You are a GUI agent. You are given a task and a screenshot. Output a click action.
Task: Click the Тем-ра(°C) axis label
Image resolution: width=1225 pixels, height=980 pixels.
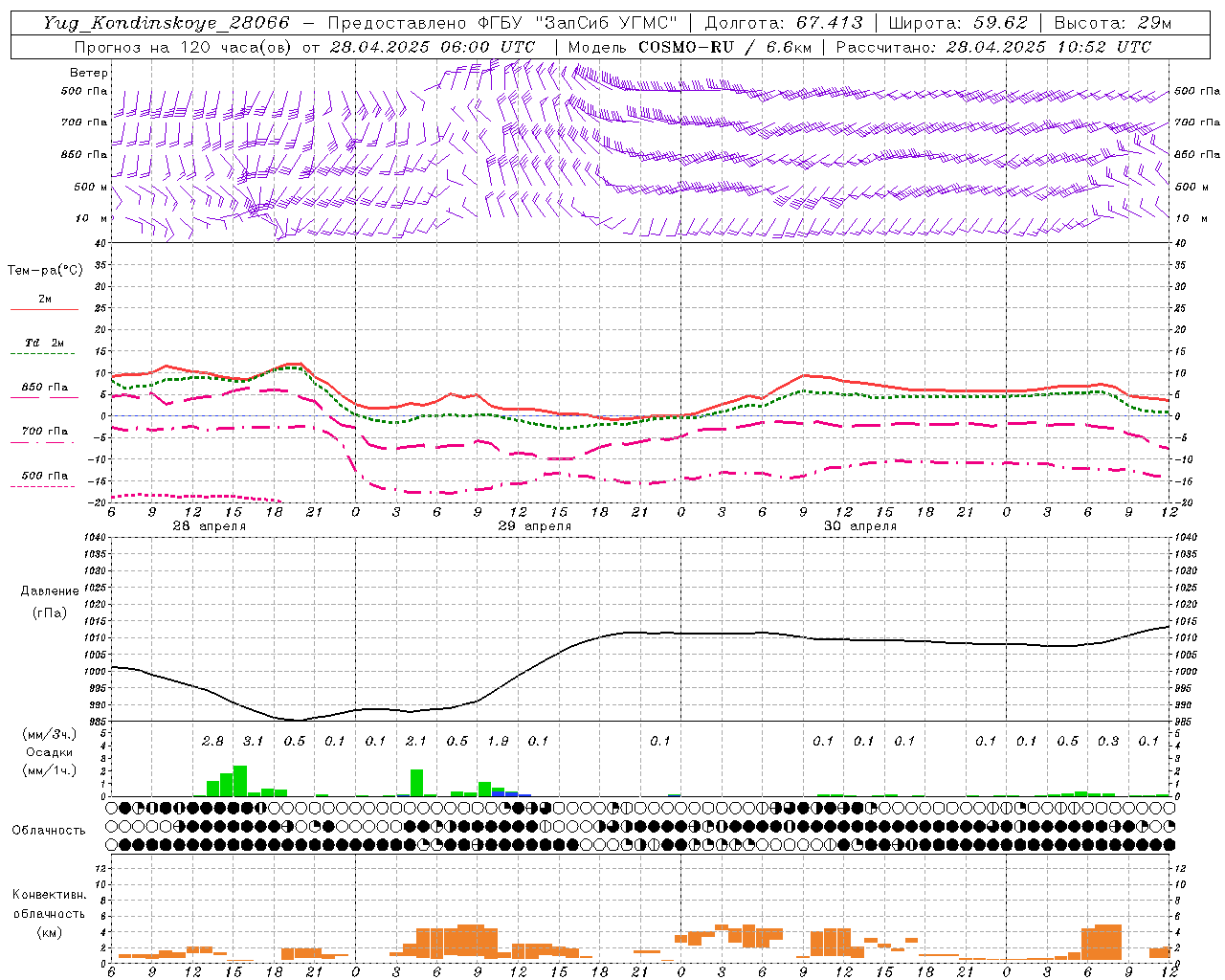click(x=45, y=271)
